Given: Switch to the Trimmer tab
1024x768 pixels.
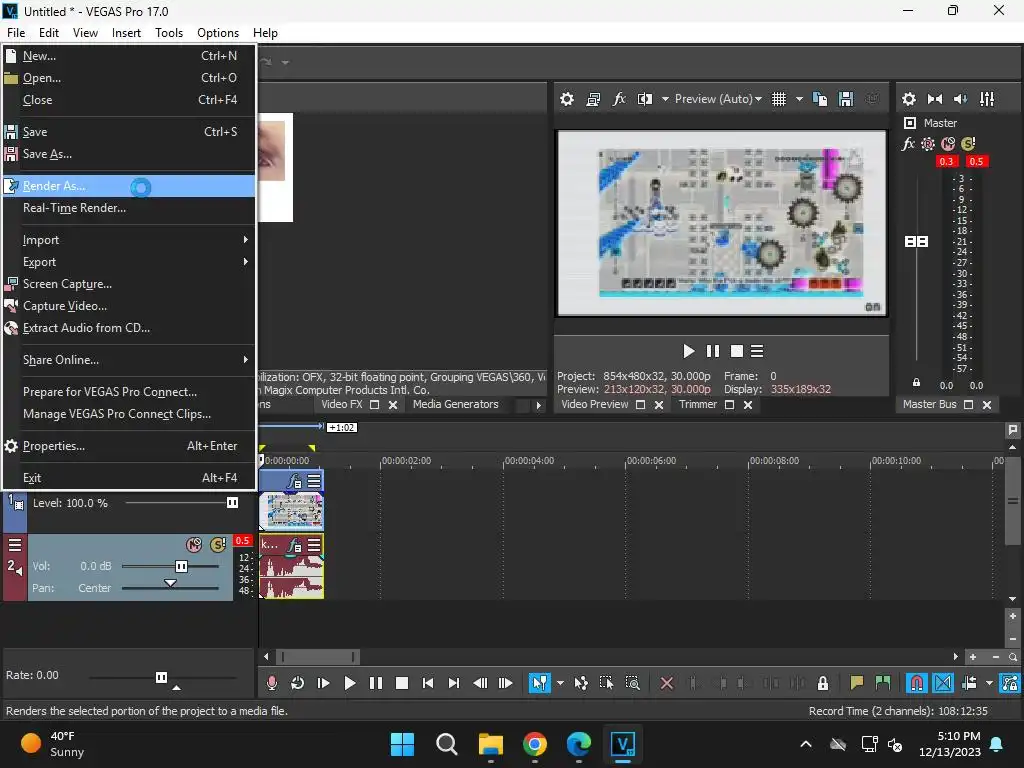Looking at the screenshot, I should pyautogui.click(x=697, y=404).
